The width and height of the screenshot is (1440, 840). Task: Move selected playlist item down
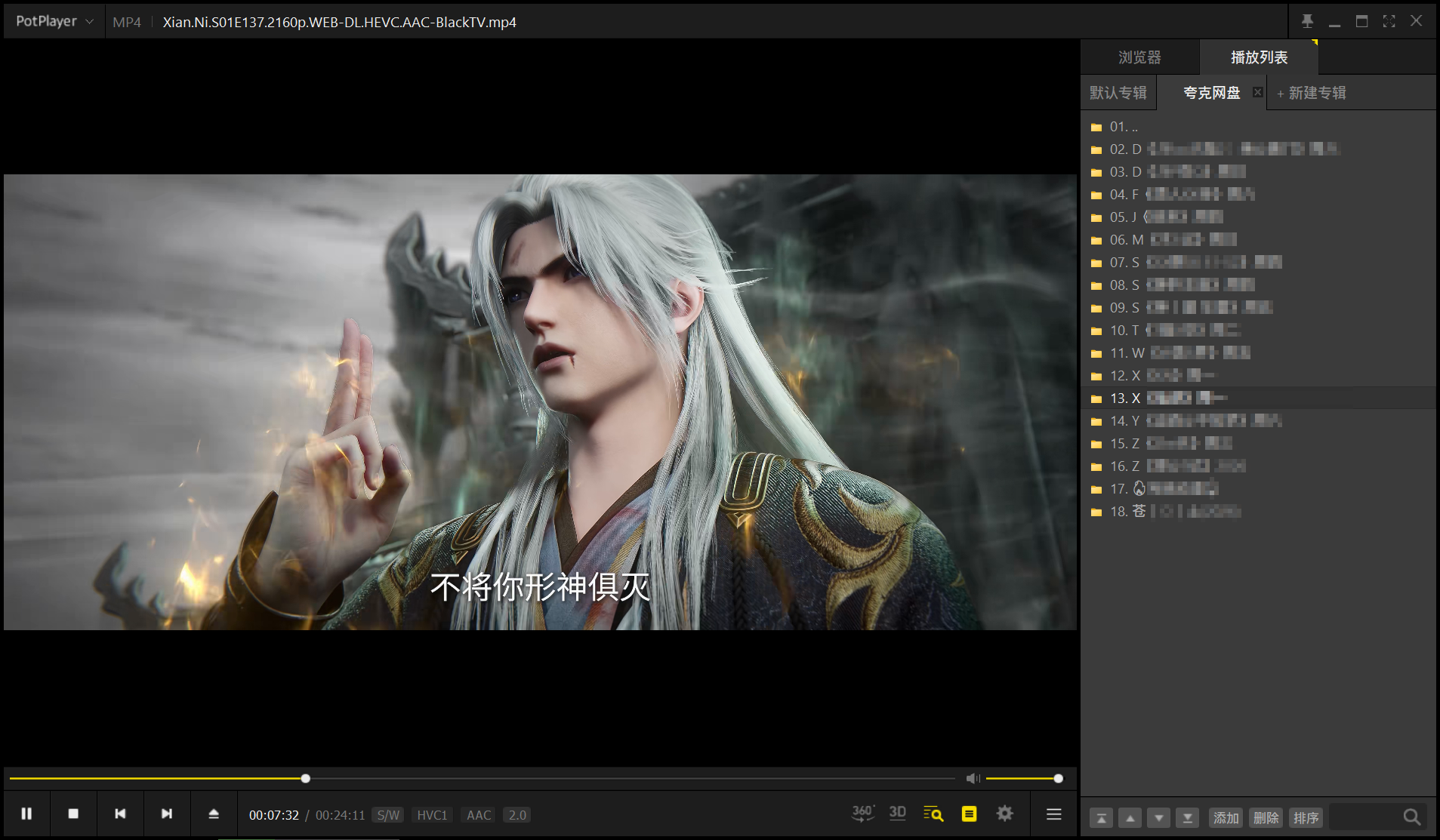point(1158,817)
